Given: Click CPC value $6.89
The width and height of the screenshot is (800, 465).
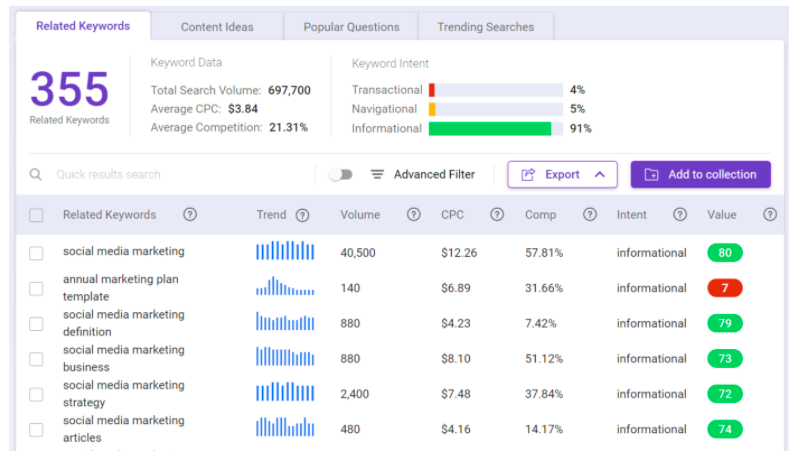Looking at the screenshot, I should point(456,288).
